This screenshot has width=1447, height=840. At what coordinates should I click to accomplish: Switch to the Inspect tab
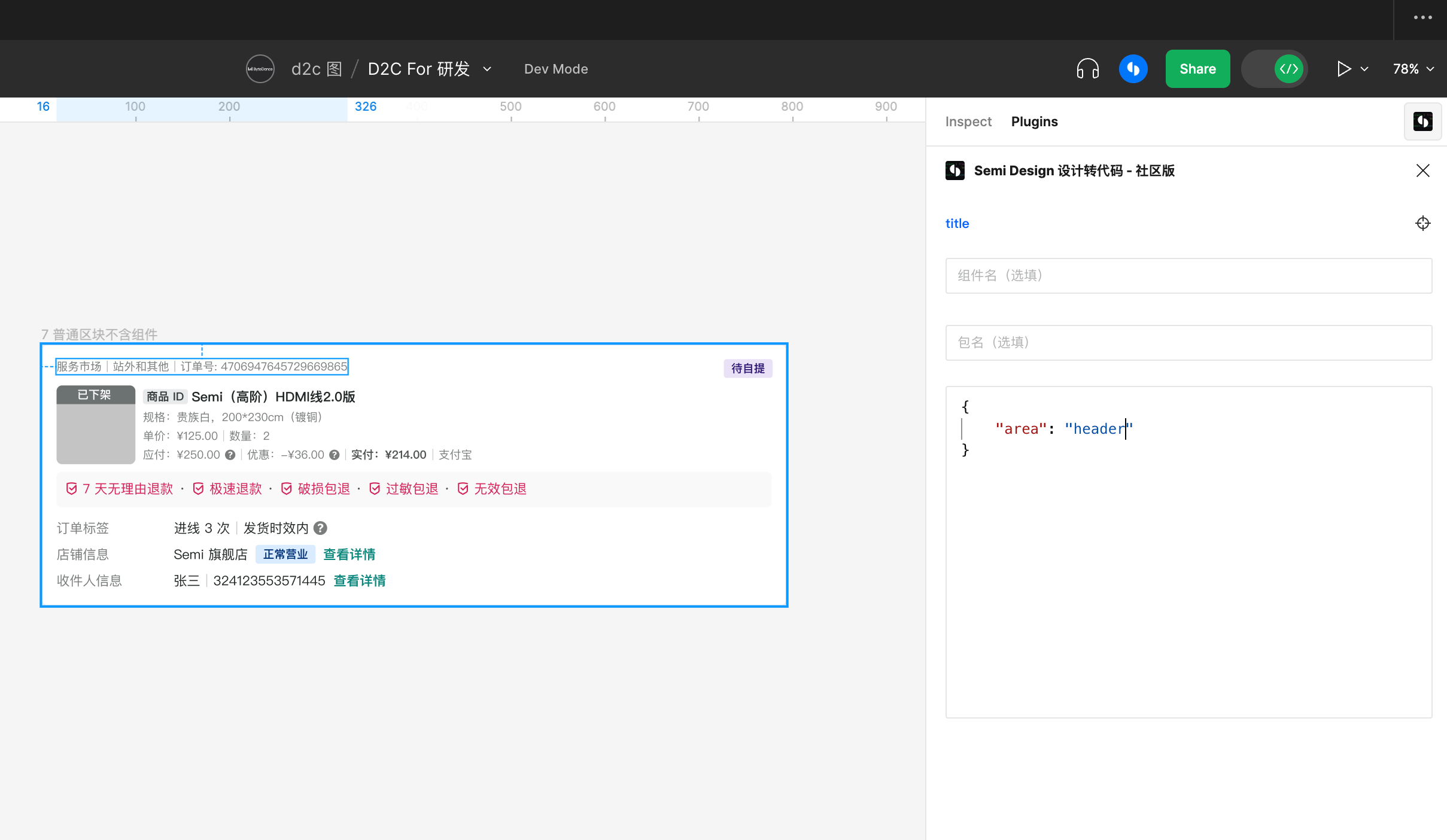coord(968,121)
